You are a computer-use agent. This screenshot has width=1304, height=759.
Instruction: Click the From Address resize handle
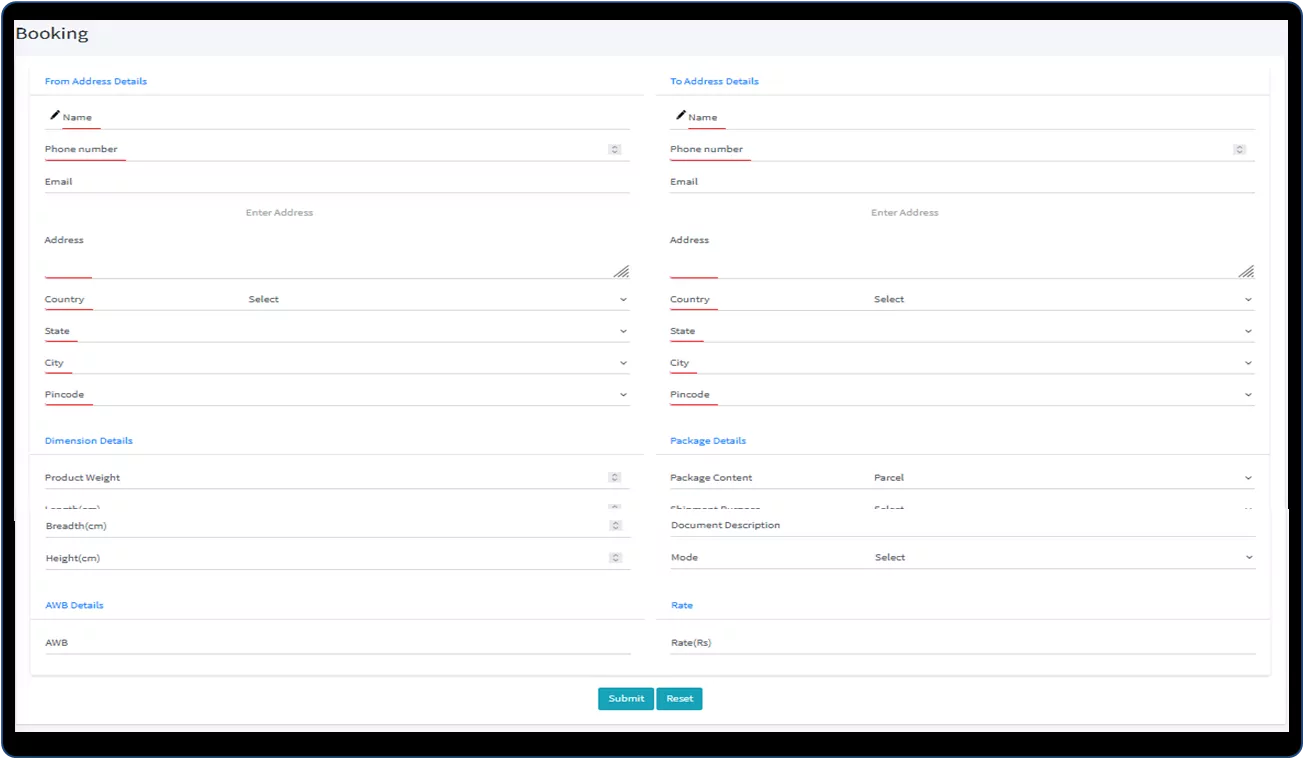click(x=621, y=271)
